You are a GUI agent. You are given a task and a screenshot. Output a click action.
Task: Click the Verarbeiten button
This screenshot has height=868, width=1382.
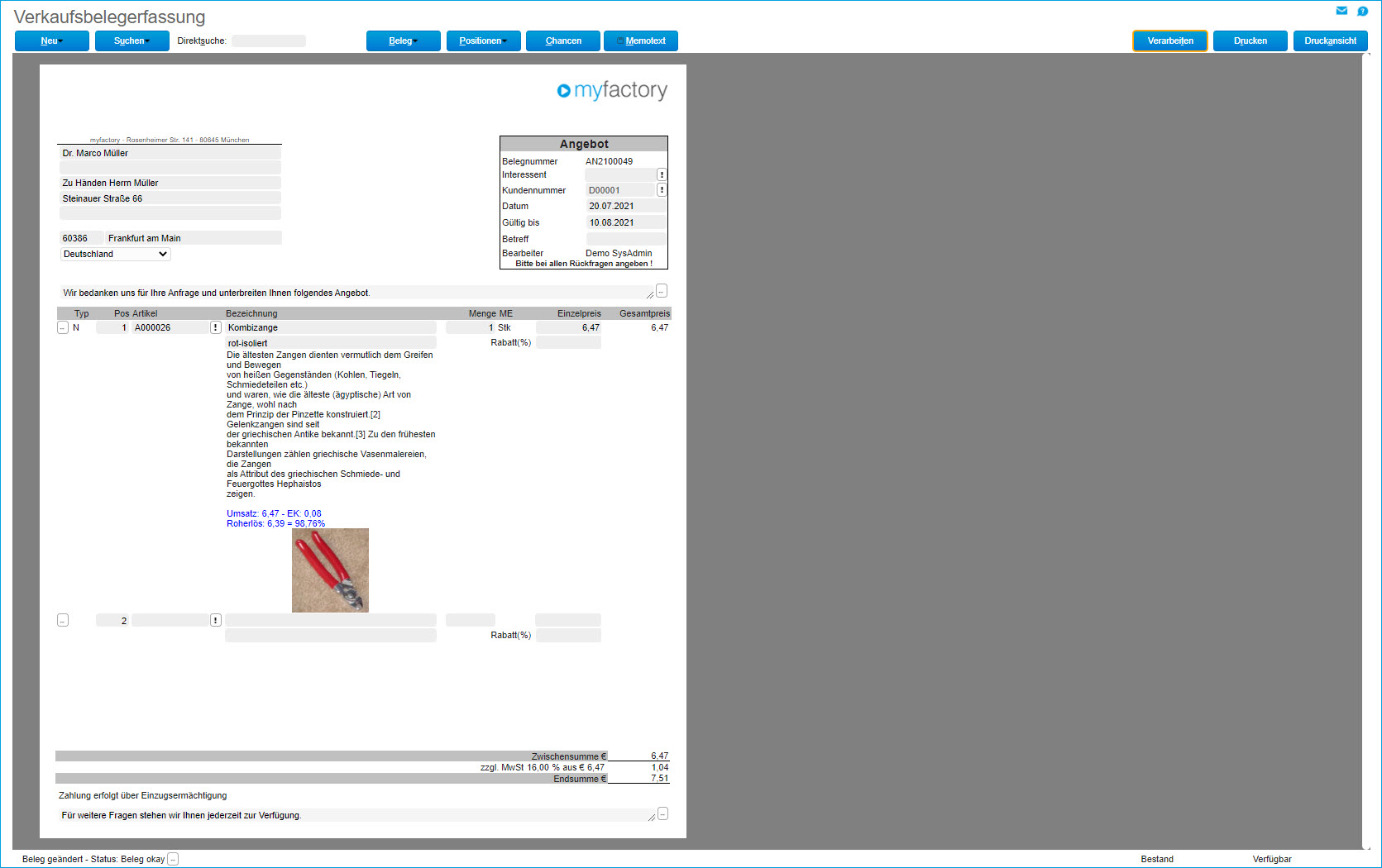tap(1170, 41)
